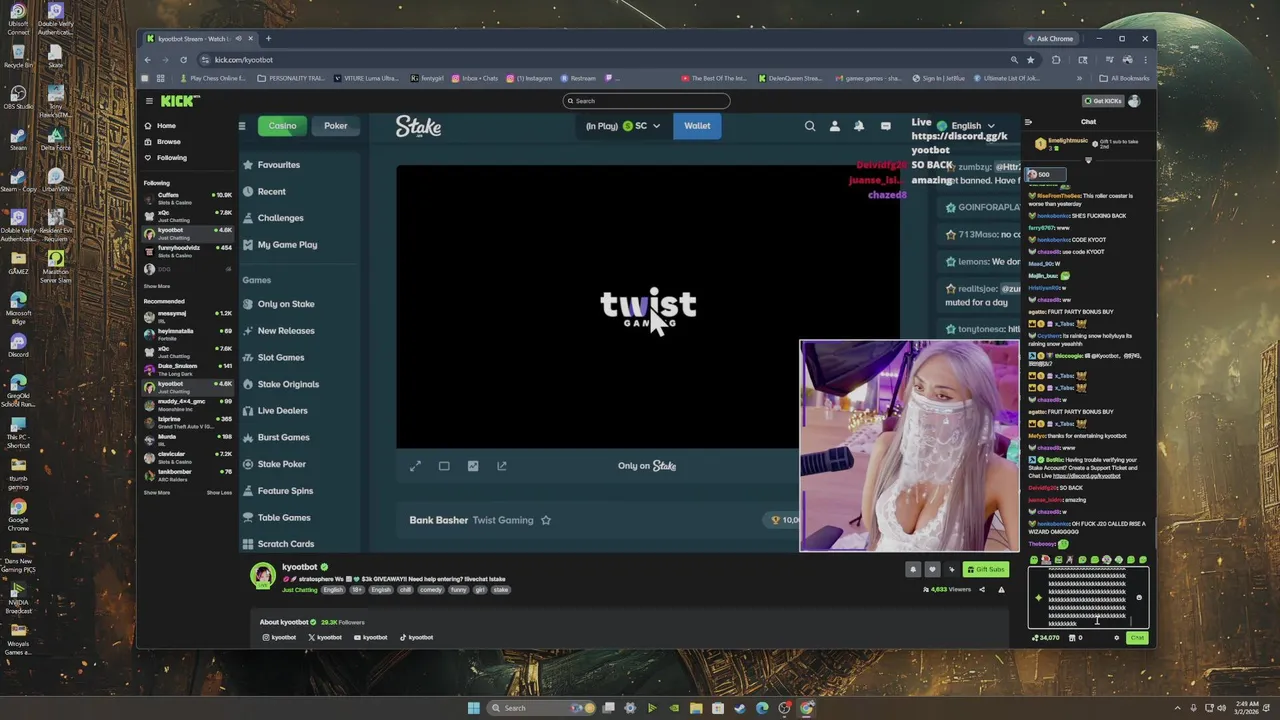This screenshot has width=1280, height=720.
Task: Click into the chat message box
Action: coord(1086,598)
